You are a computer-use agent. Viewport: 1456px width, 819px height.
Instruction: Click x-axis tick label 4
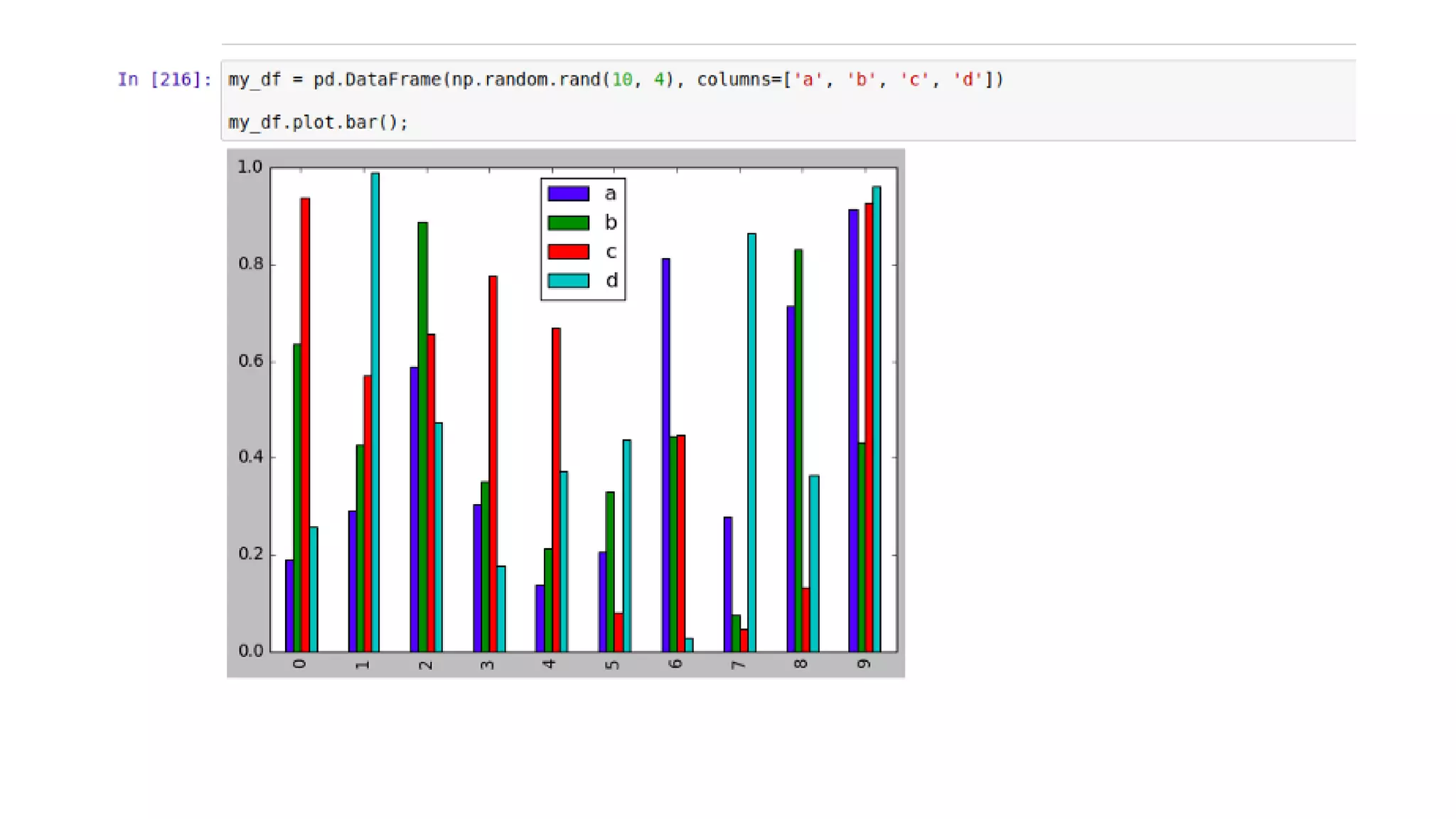550,664
